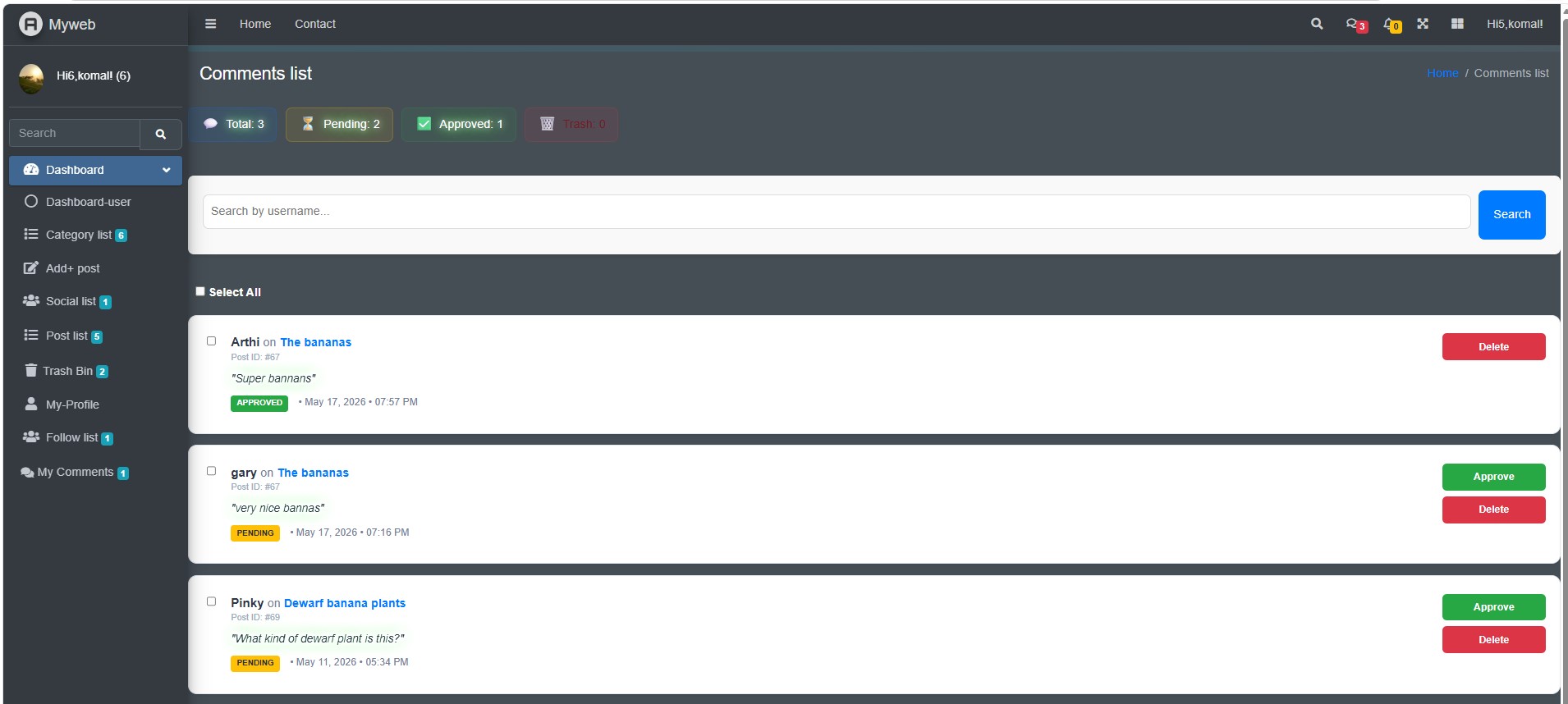This screenshot has height=704, width=1568.
Task: Toggle fullscreen expand icon
Action: 1423,24
